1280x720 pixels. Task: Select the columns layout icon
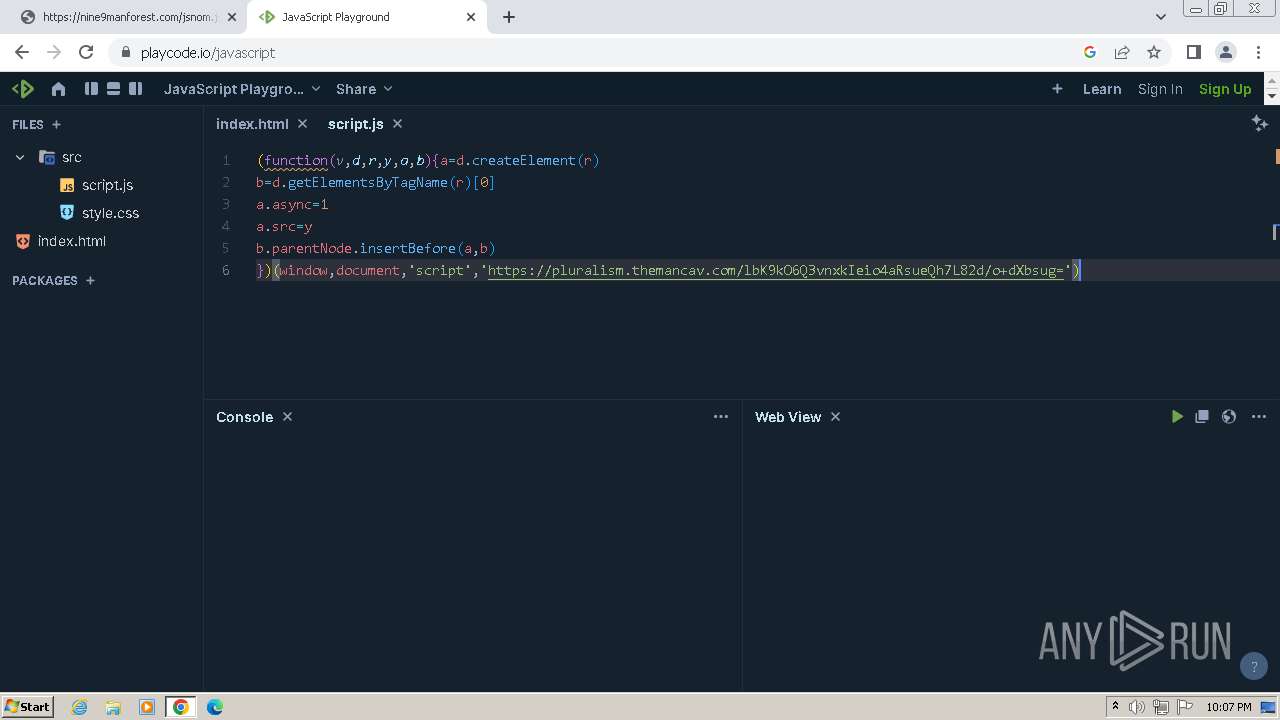tap(91, 89)
